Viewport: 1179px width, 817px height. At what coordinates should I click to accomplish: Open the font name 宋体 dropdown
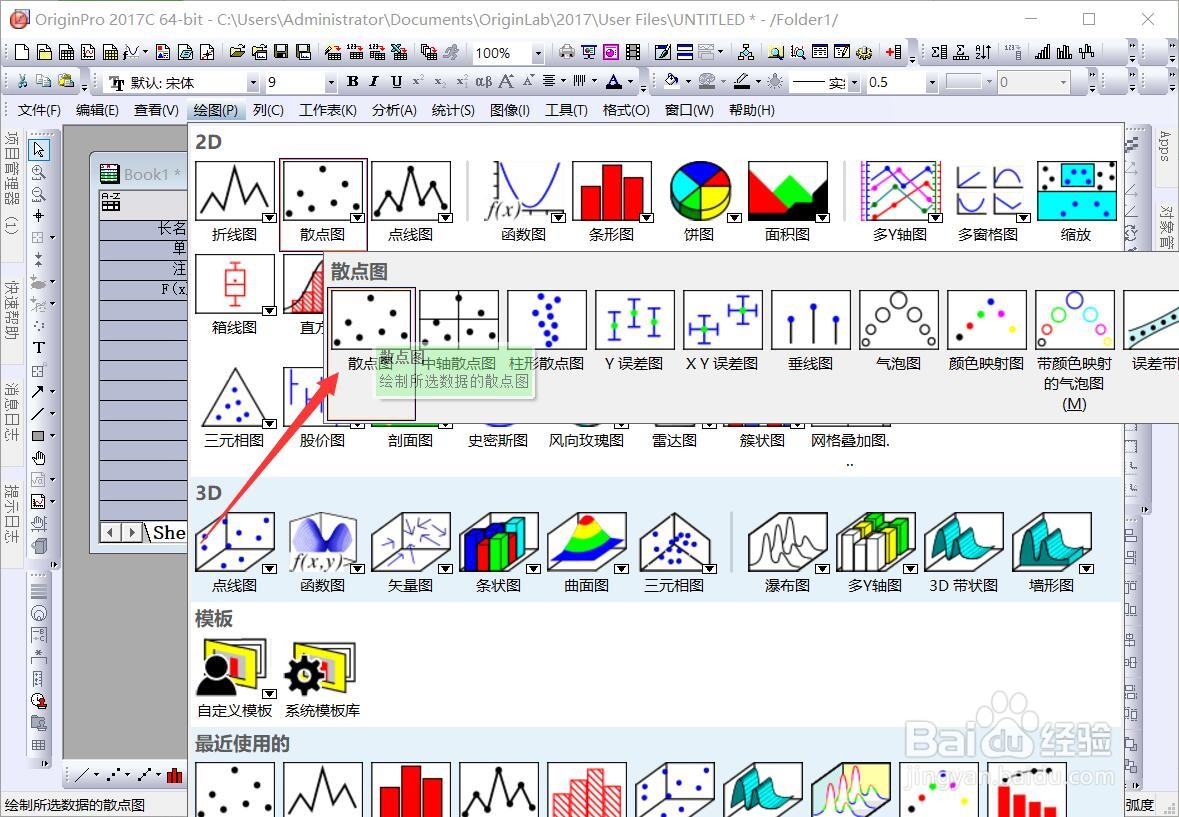(x=253, y=82)
